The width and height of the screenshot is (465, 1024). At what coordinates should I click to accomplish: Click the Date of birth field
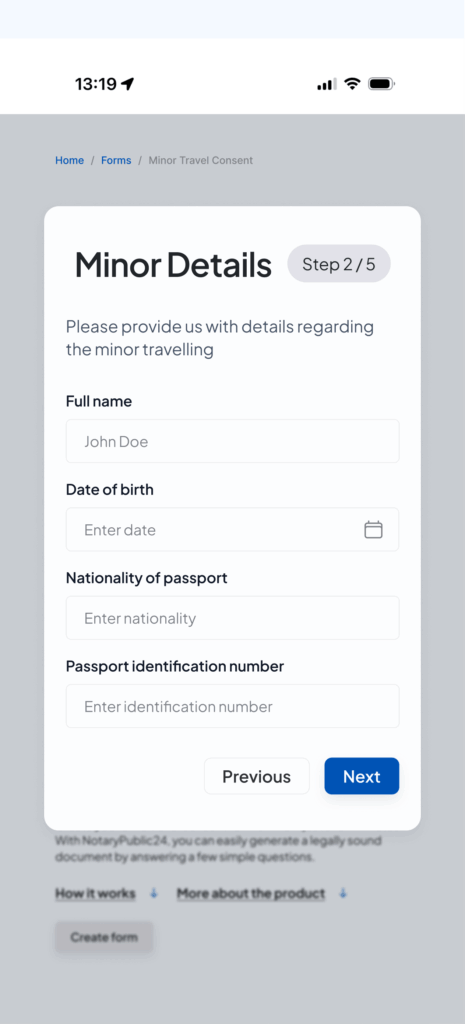[232, 530]
